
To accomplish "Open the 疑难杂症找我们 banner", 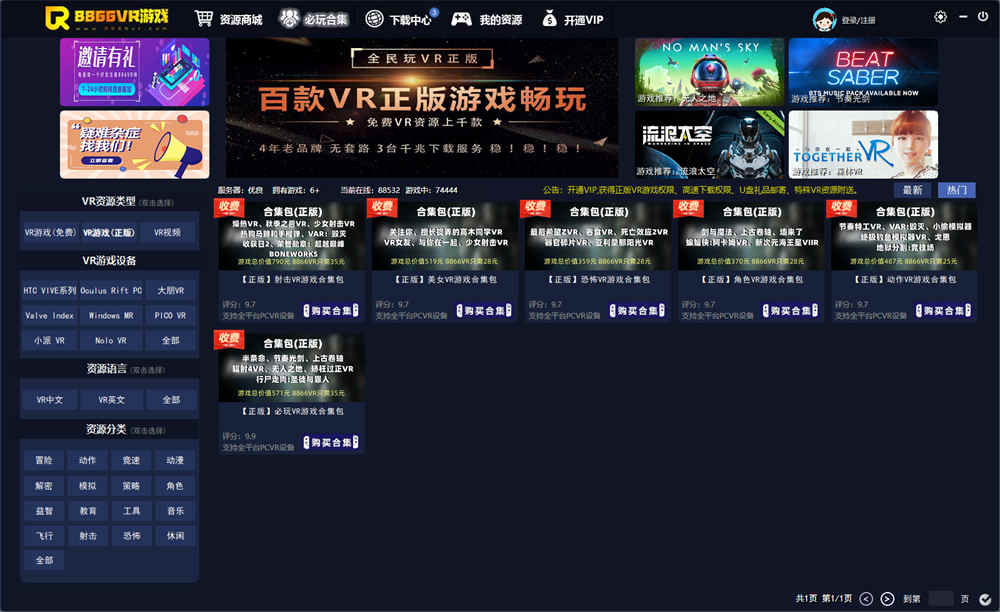I will 135,145.
